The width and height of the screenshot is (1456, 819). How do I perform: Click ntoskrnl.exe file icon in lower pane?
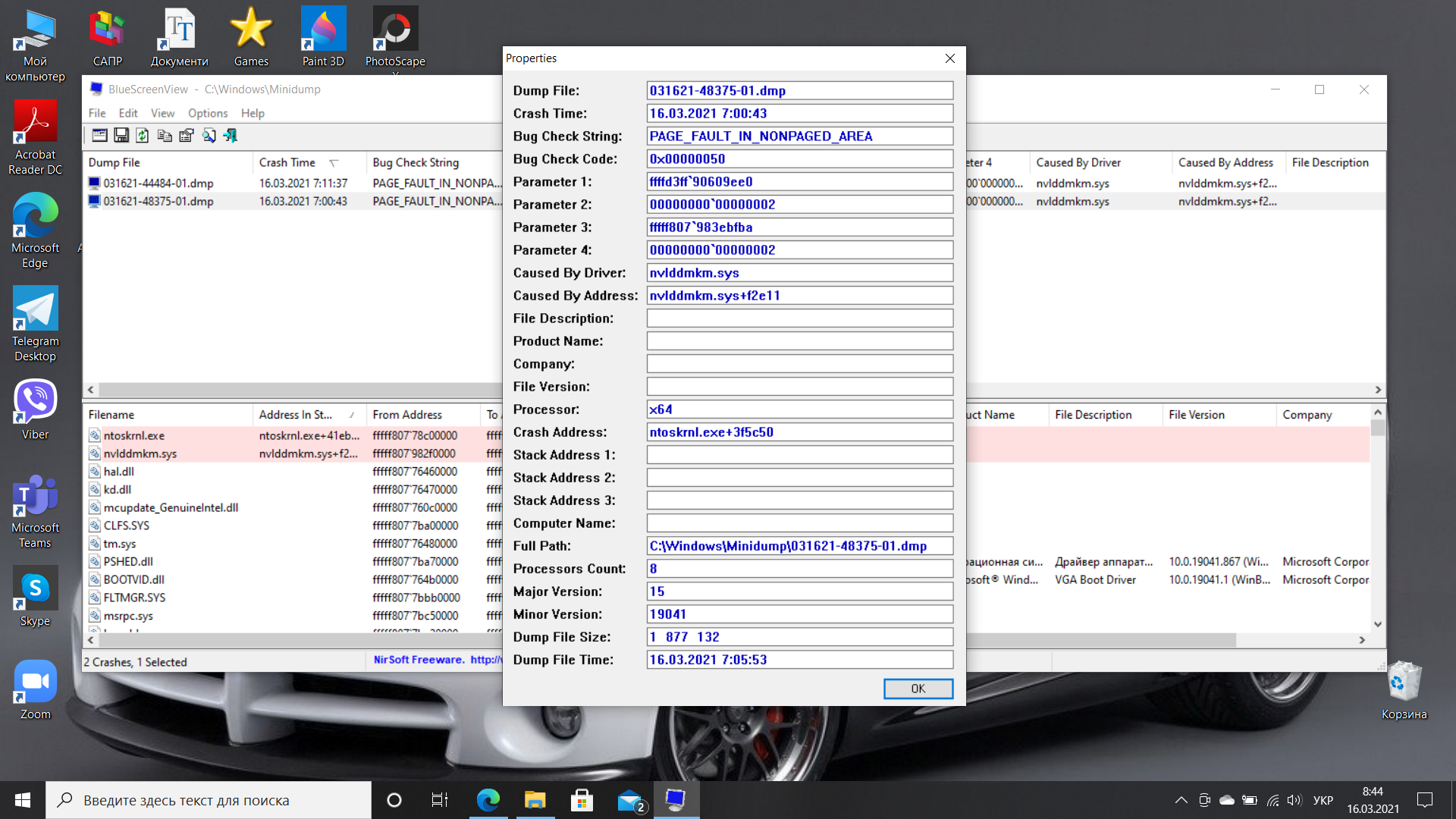[95, 435]
